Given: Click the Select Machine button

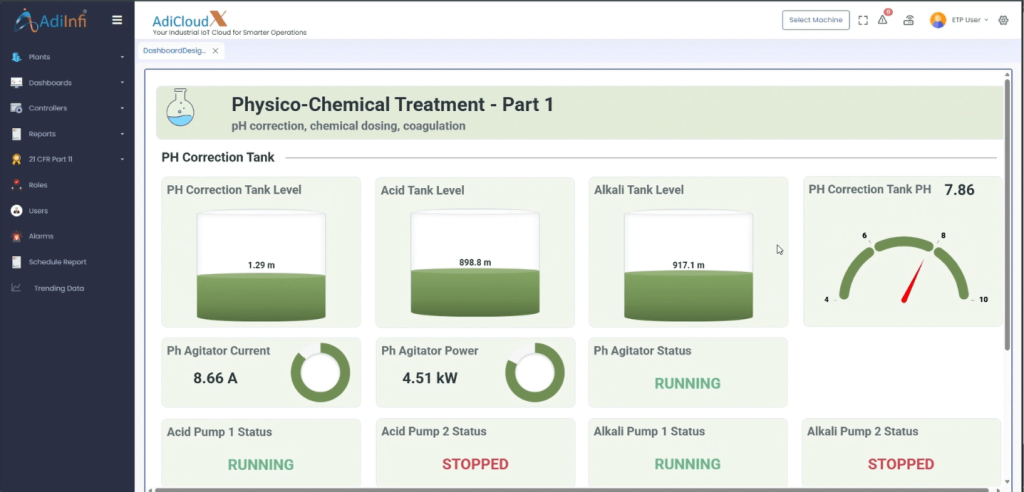Looking at the screenshot, I should pyautogui.click(x=816, y=20).
